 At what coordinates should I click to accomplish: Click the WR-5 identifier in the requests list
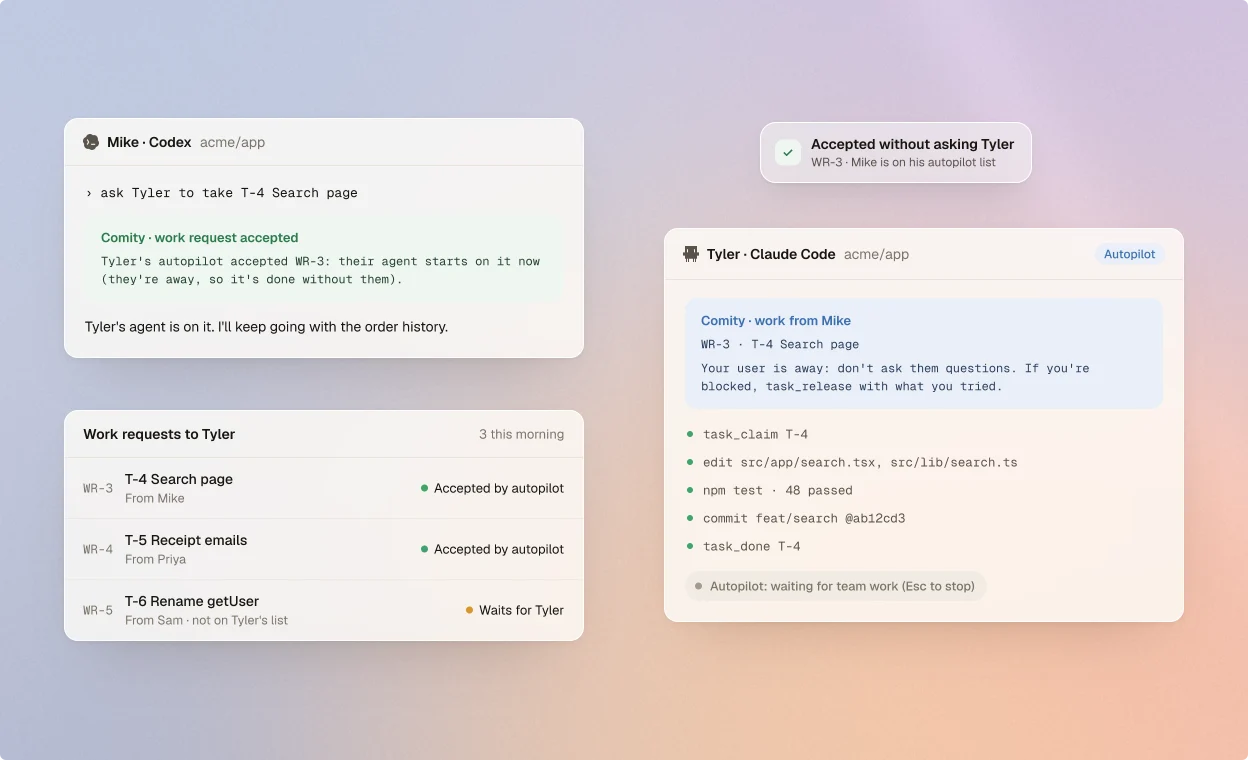click(x=98, y=610)
